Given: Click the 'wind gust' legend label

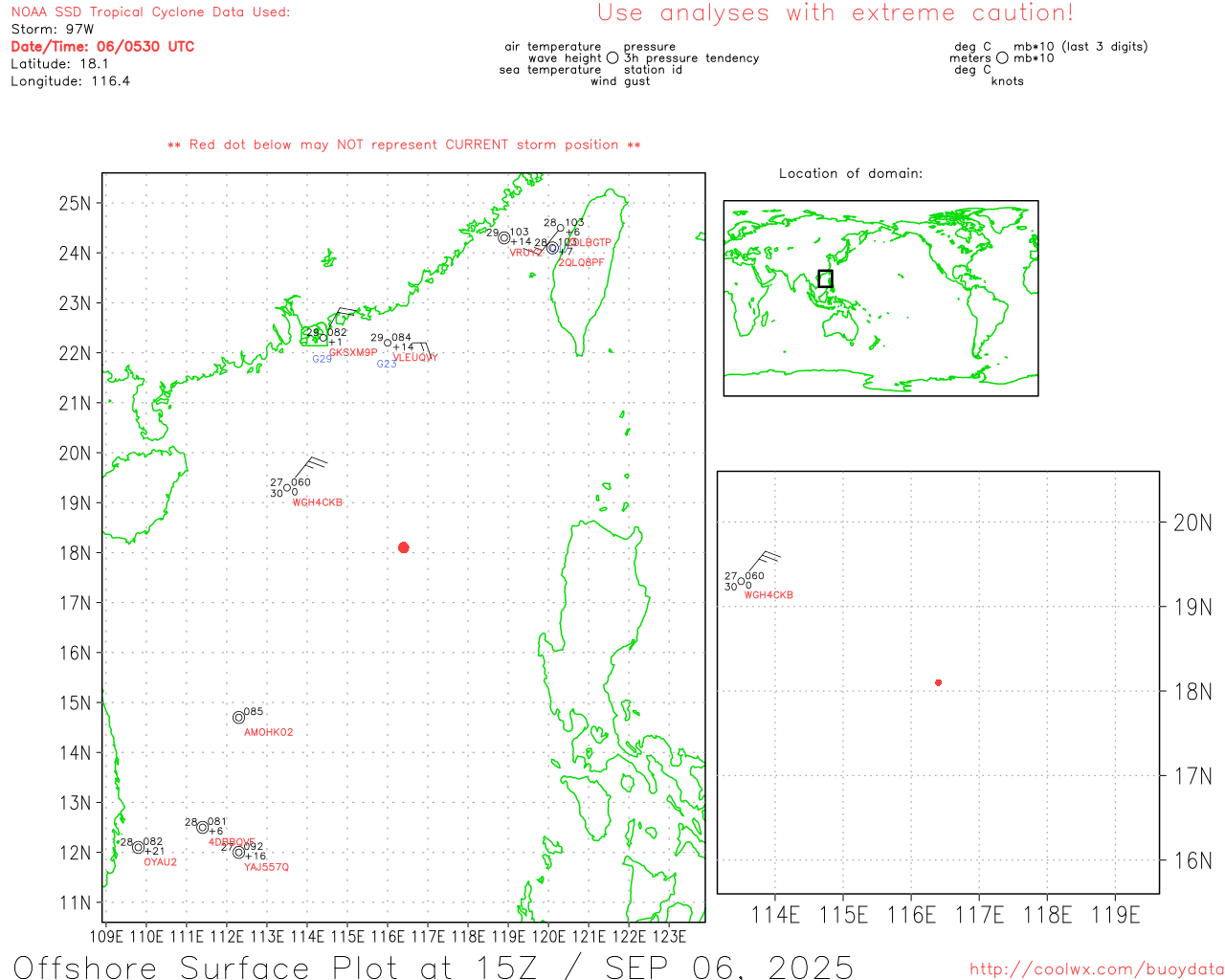Looking at the screenshot, I should (620, 81).
